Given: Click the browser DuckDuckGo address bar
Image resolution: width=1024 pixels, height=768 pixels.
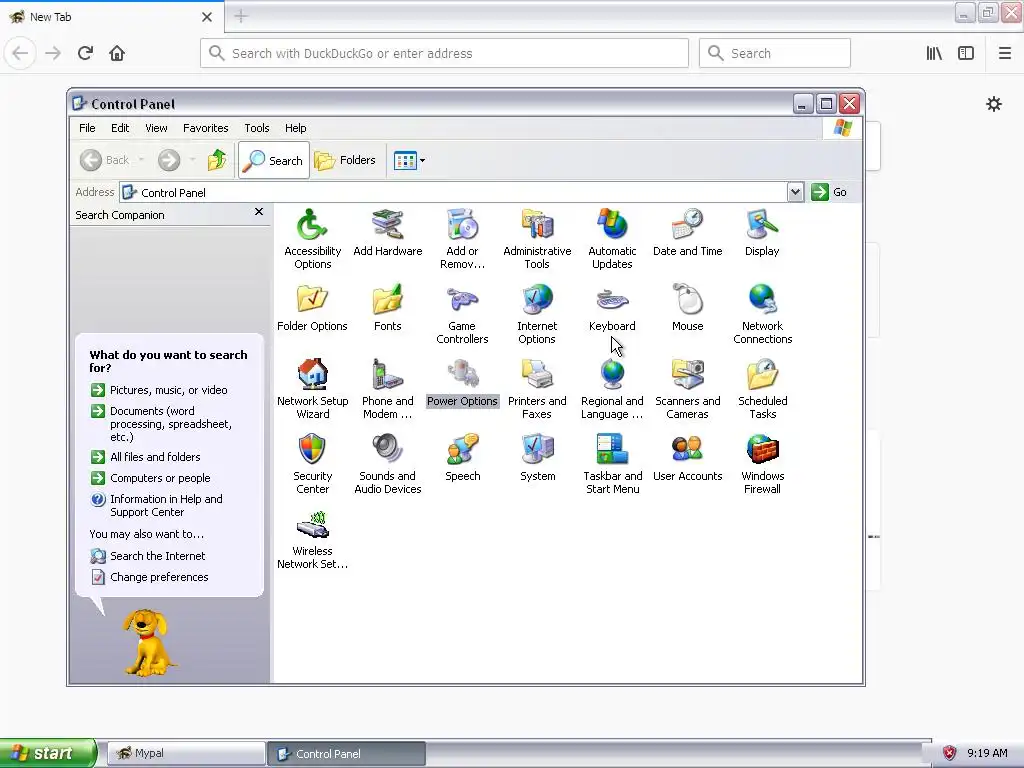Looking at the screenshot, I should pos(444,53).
